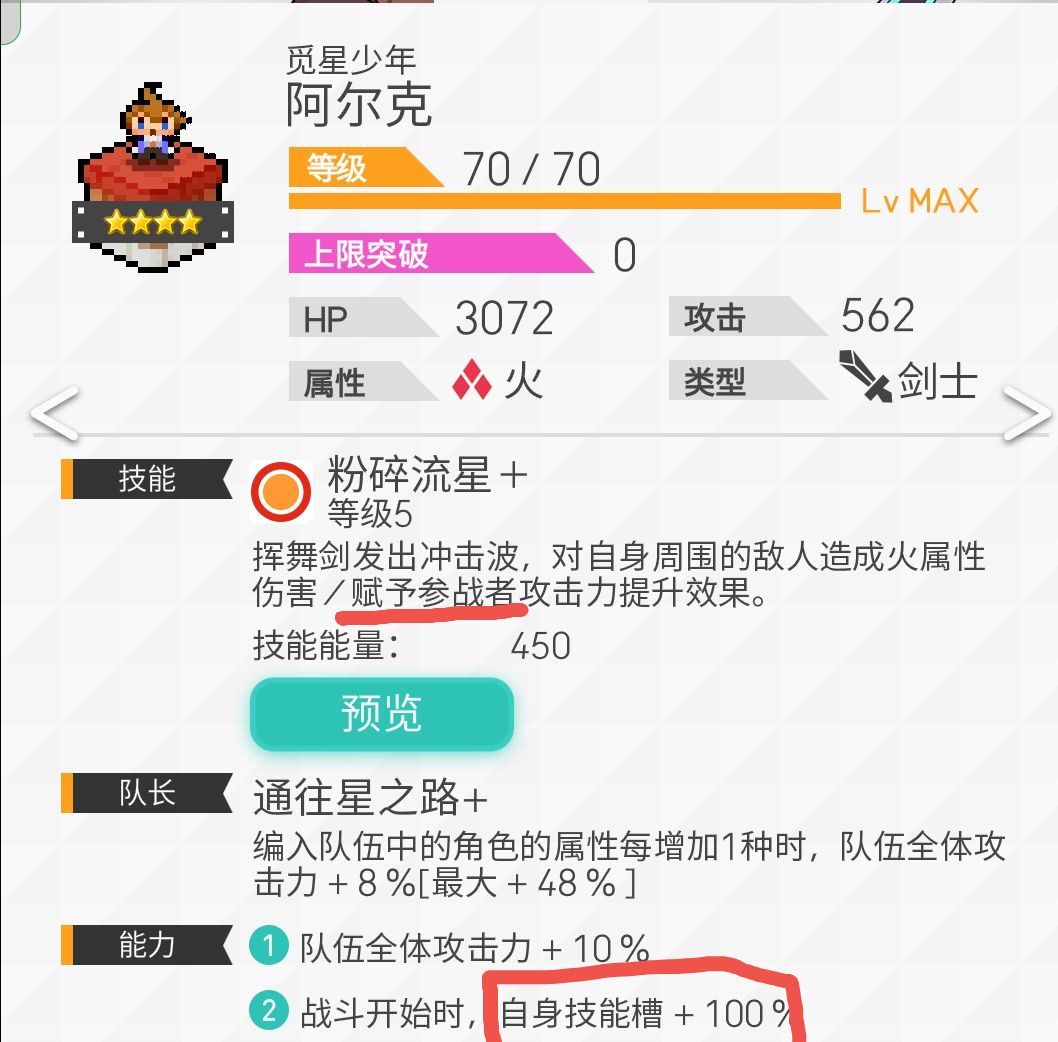This screenshot has height=1042, width=1058.
Task: Select the 队长 leader section label
Action: coord(147,792)
